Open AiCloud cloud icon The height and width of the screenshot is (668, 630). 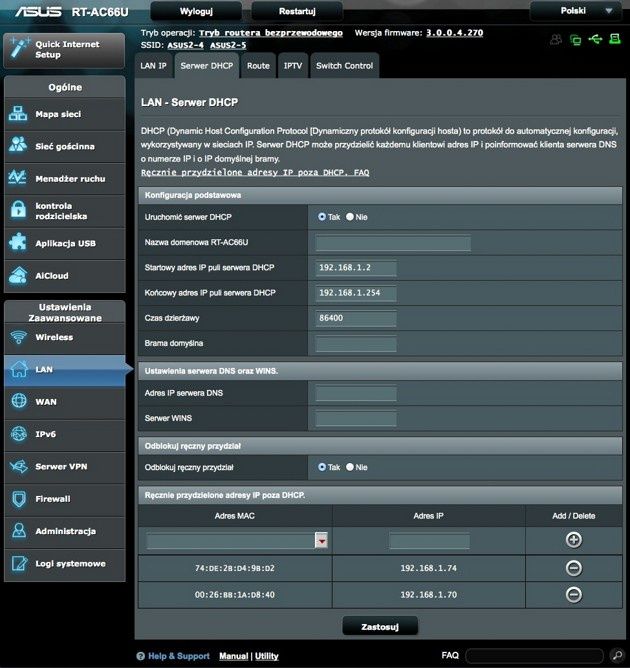click(x=18, y=275)
